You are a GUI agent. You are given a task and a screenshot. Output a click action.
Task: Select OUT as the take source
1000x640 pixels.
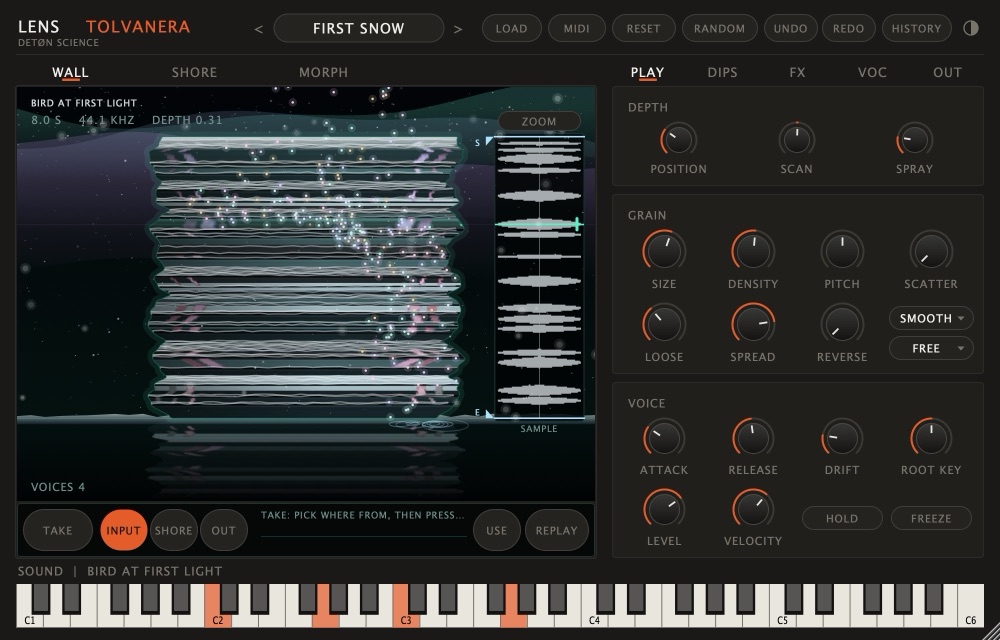pyautogui.click(x=224, y=530)
